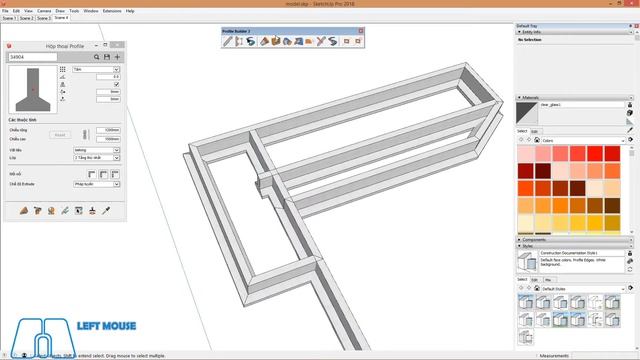Select the first corner-join option button
Image resolution: width=640 pixels, height=360 pixels.
92,175
